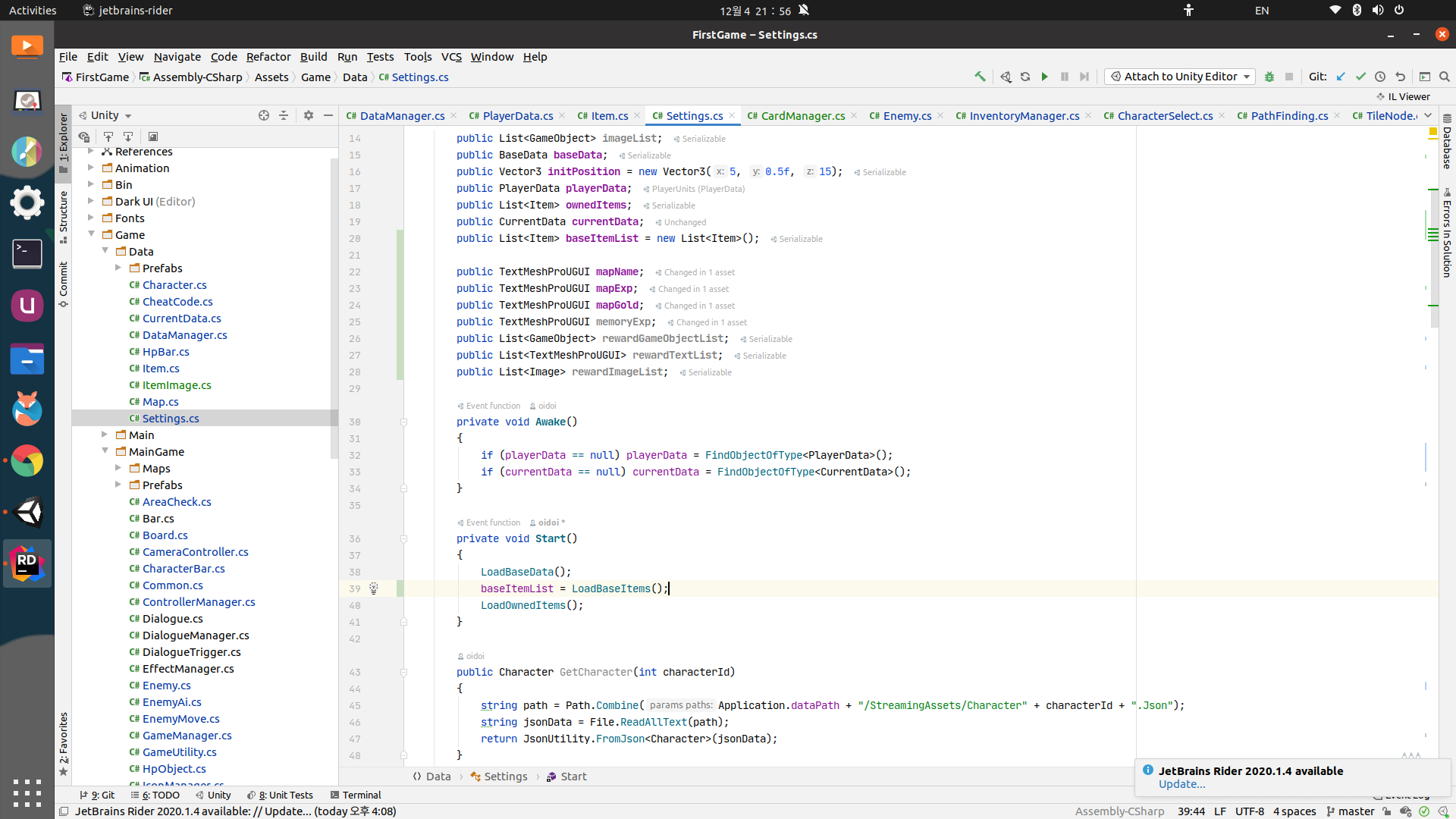Toggle Show All Files eye icon
Screen dimensions: 1456x819
pyautogui.click(x=84, y=136)
